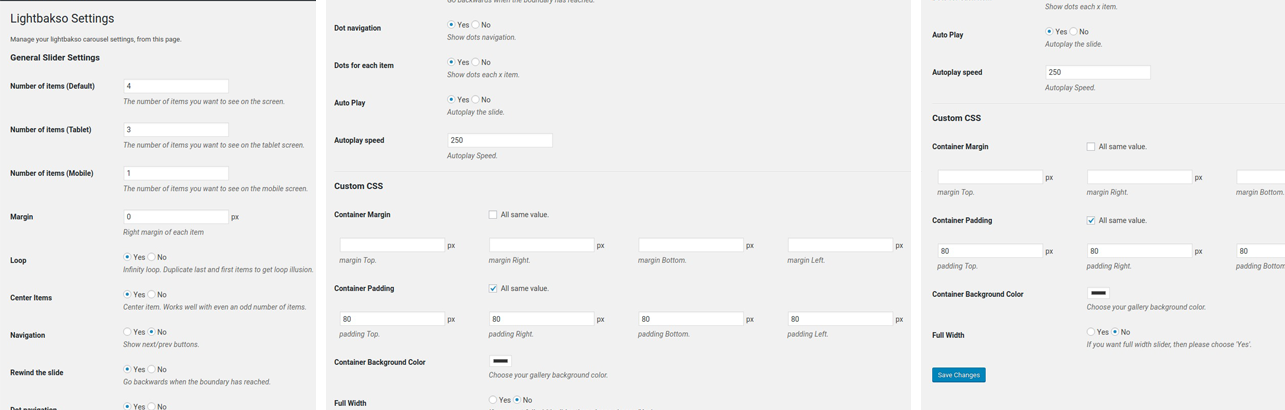Select Full Width Yes above Save Changes

click(1091, 332)
